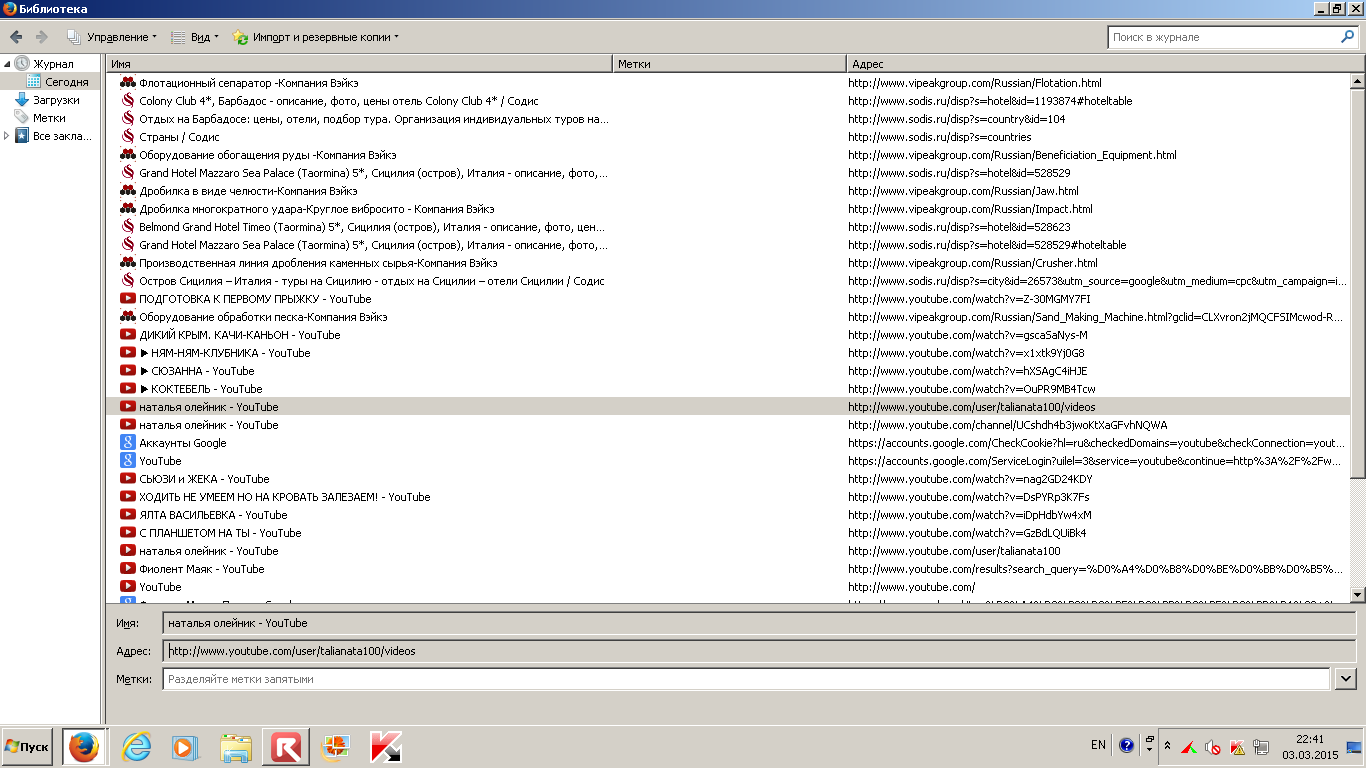Click the search magnifier icon

[x=1348, y=37]
